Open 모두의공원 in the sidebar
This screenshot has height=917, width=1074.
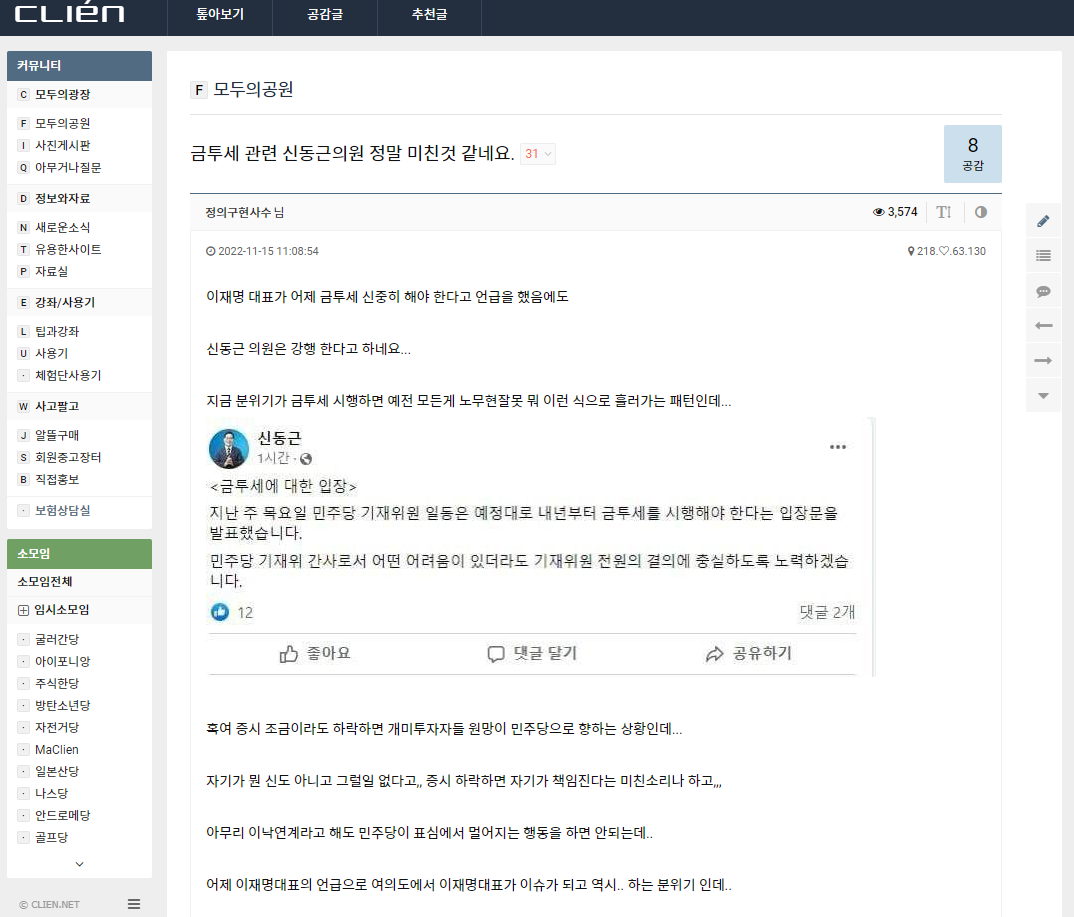pyautogui.click(x=62, y=123)
